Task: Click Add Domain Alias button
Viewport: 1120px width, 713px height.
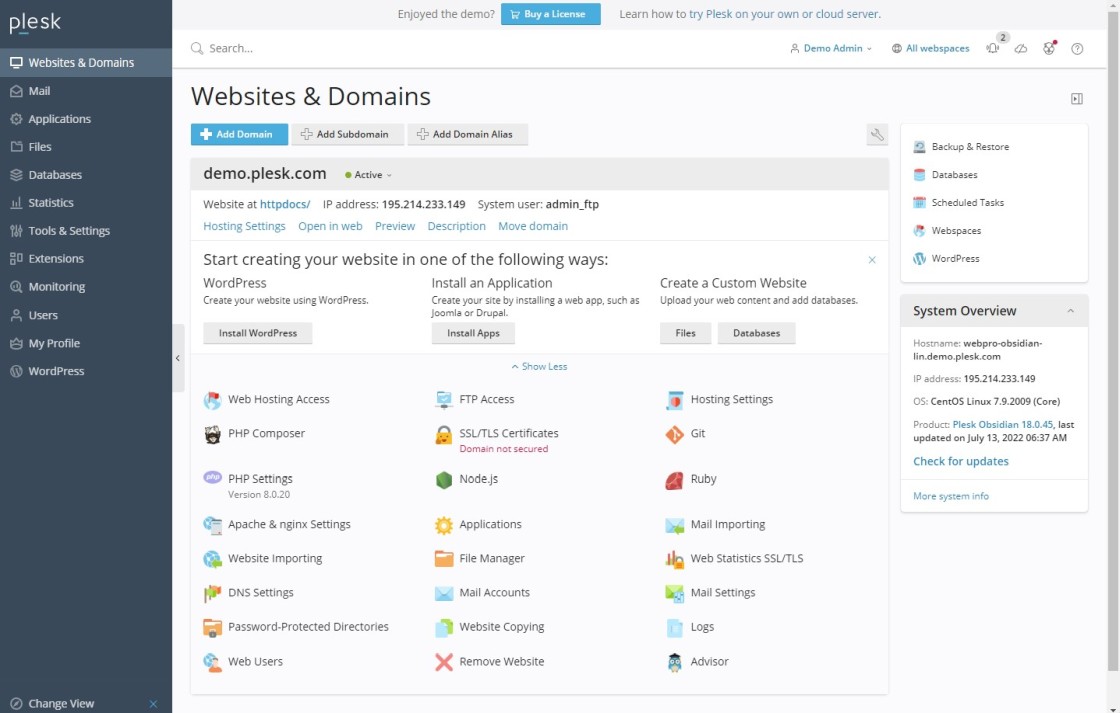Action: (467, 134)
